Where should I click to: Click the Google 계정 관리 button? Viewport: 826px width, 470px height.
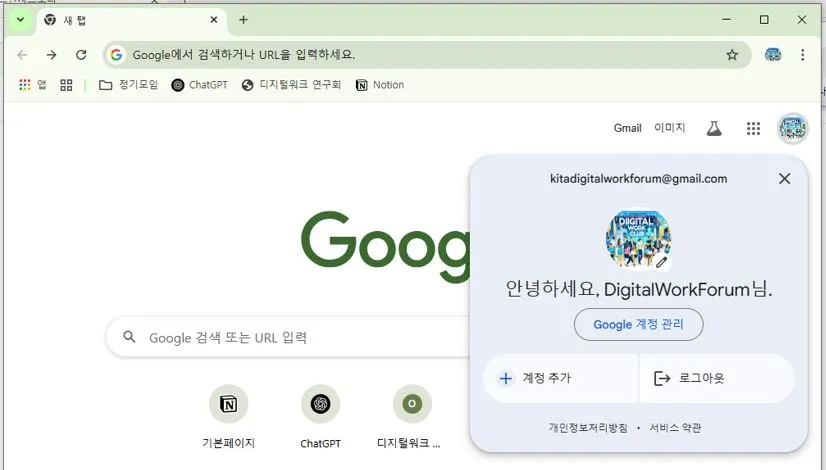[x=638, y=325]
